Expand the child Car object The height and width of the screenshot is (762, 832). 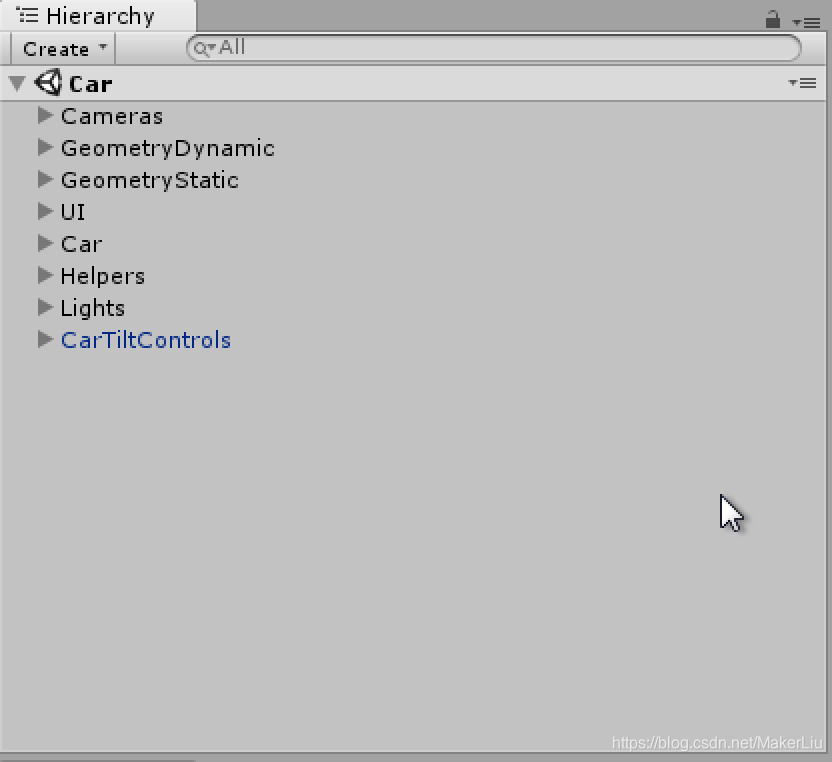click(46, 243)
